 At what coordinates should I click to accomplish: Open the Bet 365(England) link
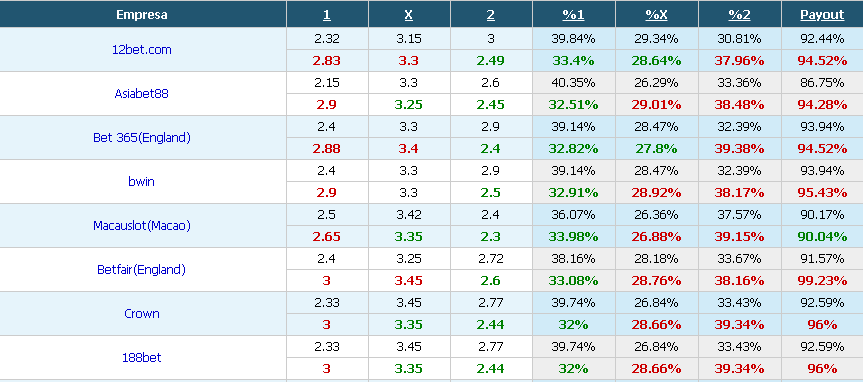click(141, 138)
